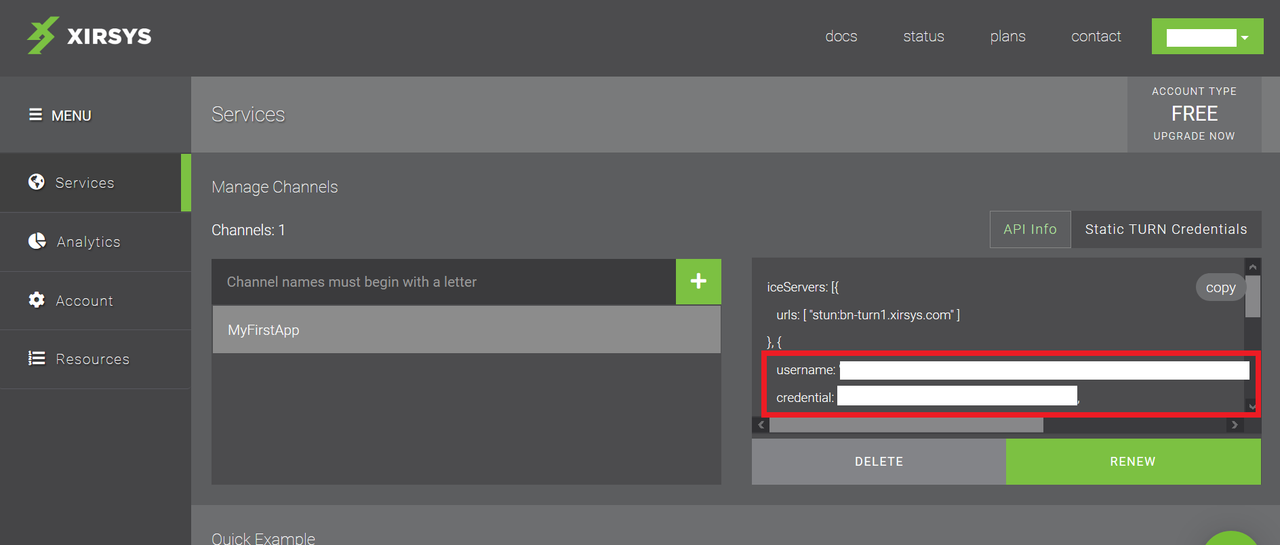Click the code panel scroll-down arrow
The width and height of the screenshot is (1280, 545).
click(x=1253, y=406)
